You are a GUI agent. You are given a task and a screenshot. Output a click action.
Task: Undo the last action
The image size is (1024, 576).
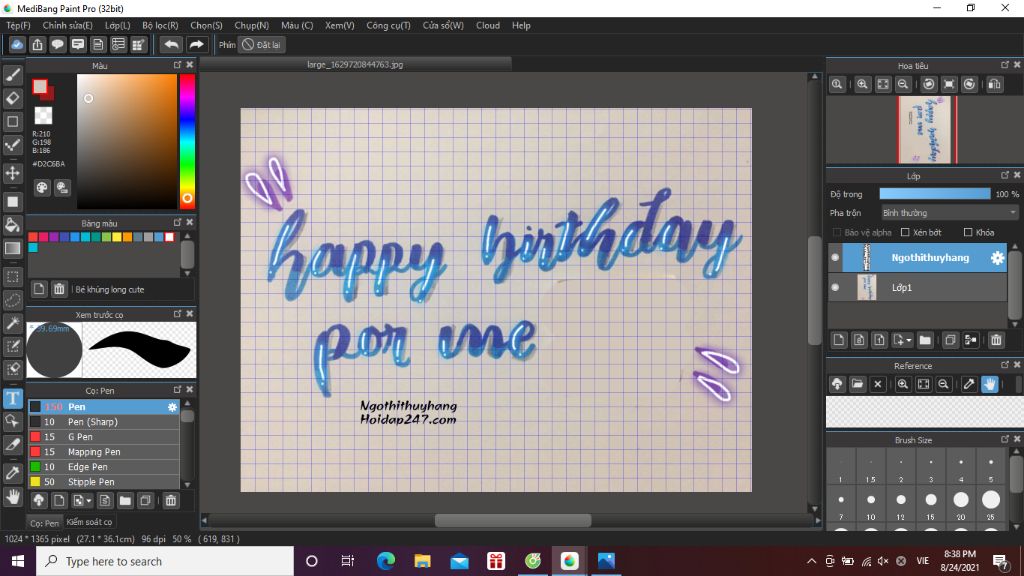(171, 44)
